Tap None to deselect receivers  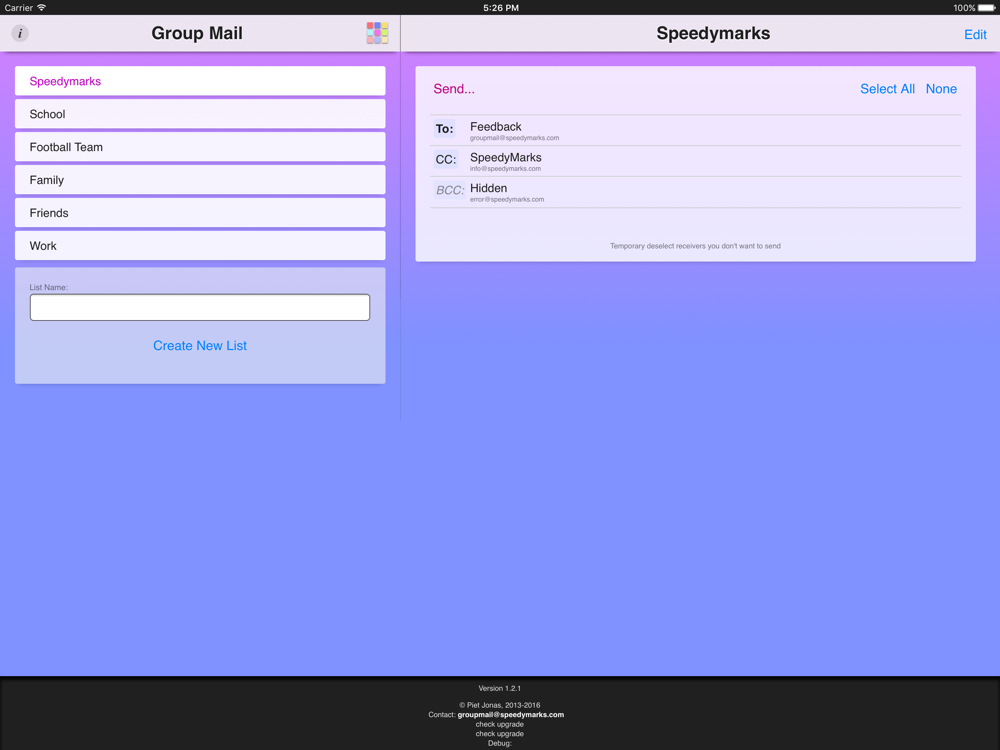941,89
